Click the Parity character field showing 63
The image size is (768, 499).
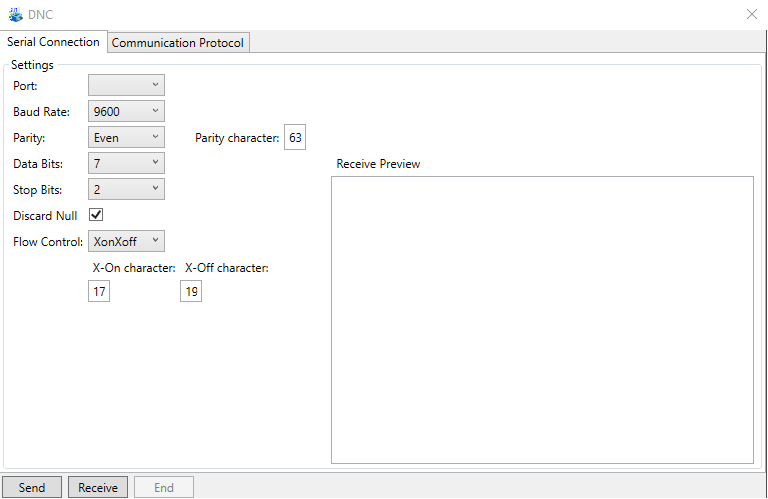(295, 138)
